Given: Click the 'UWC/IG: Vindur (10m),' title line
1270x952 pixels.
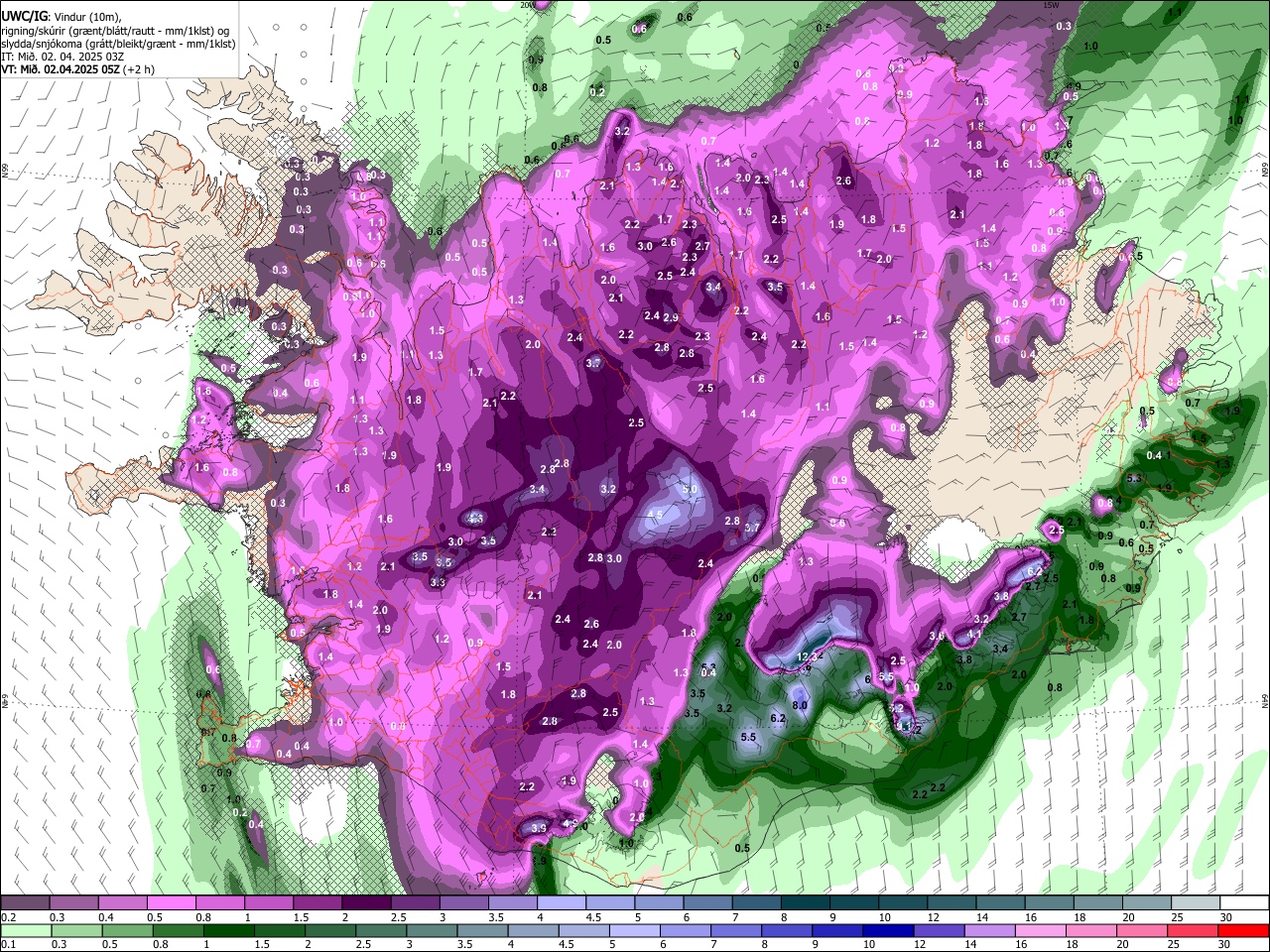Looking at the screenshot, I should pyautogui.click(x=62, y=17).
